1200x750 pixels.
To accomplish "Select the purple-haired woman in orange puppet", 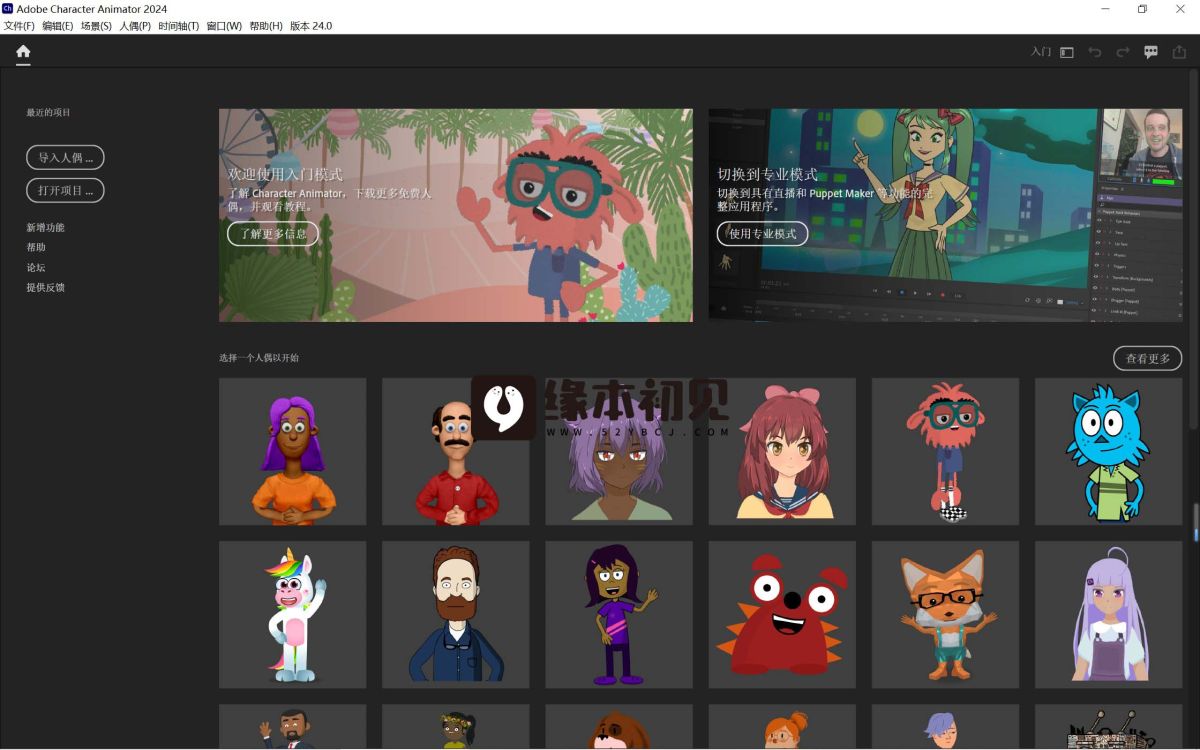I will coord(293,452).
